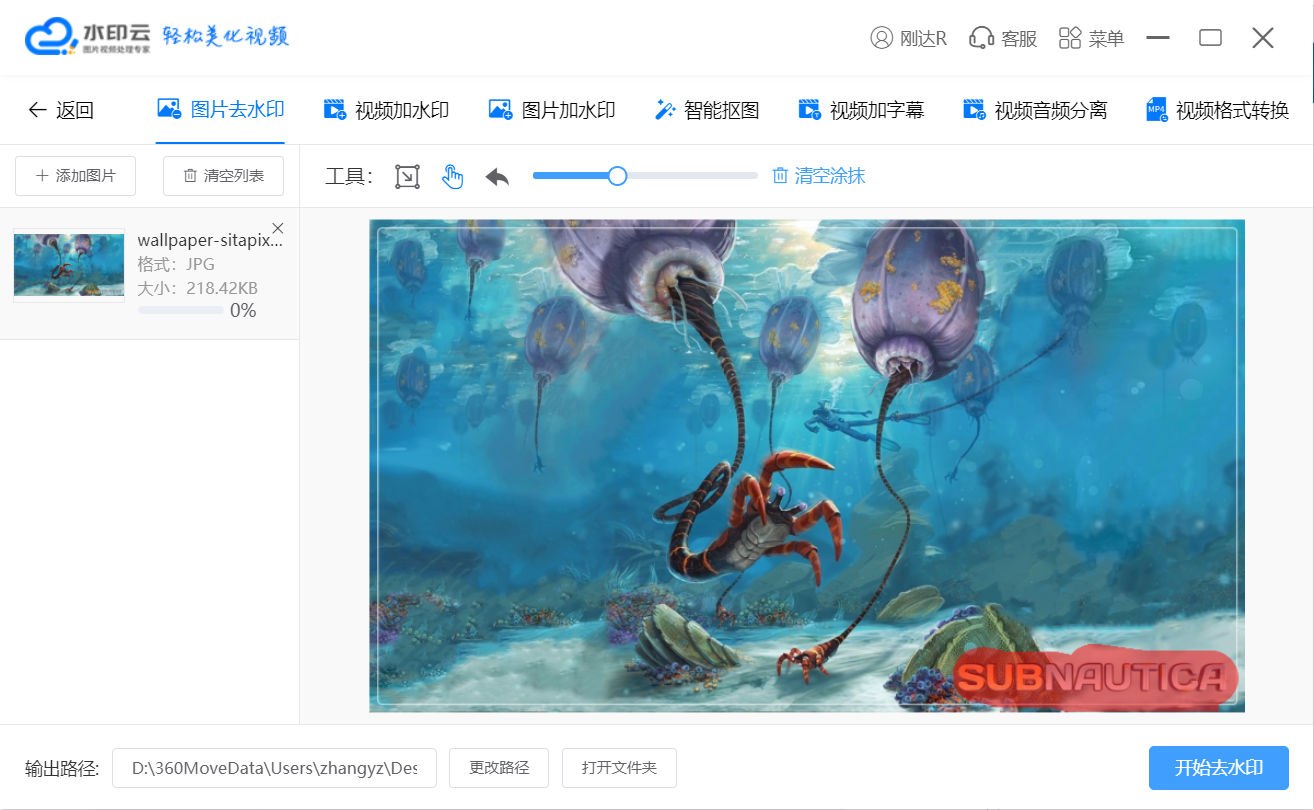
Task: Open the 视频加水印 tab
Action: pyautogui.click(x=387, y=110)
